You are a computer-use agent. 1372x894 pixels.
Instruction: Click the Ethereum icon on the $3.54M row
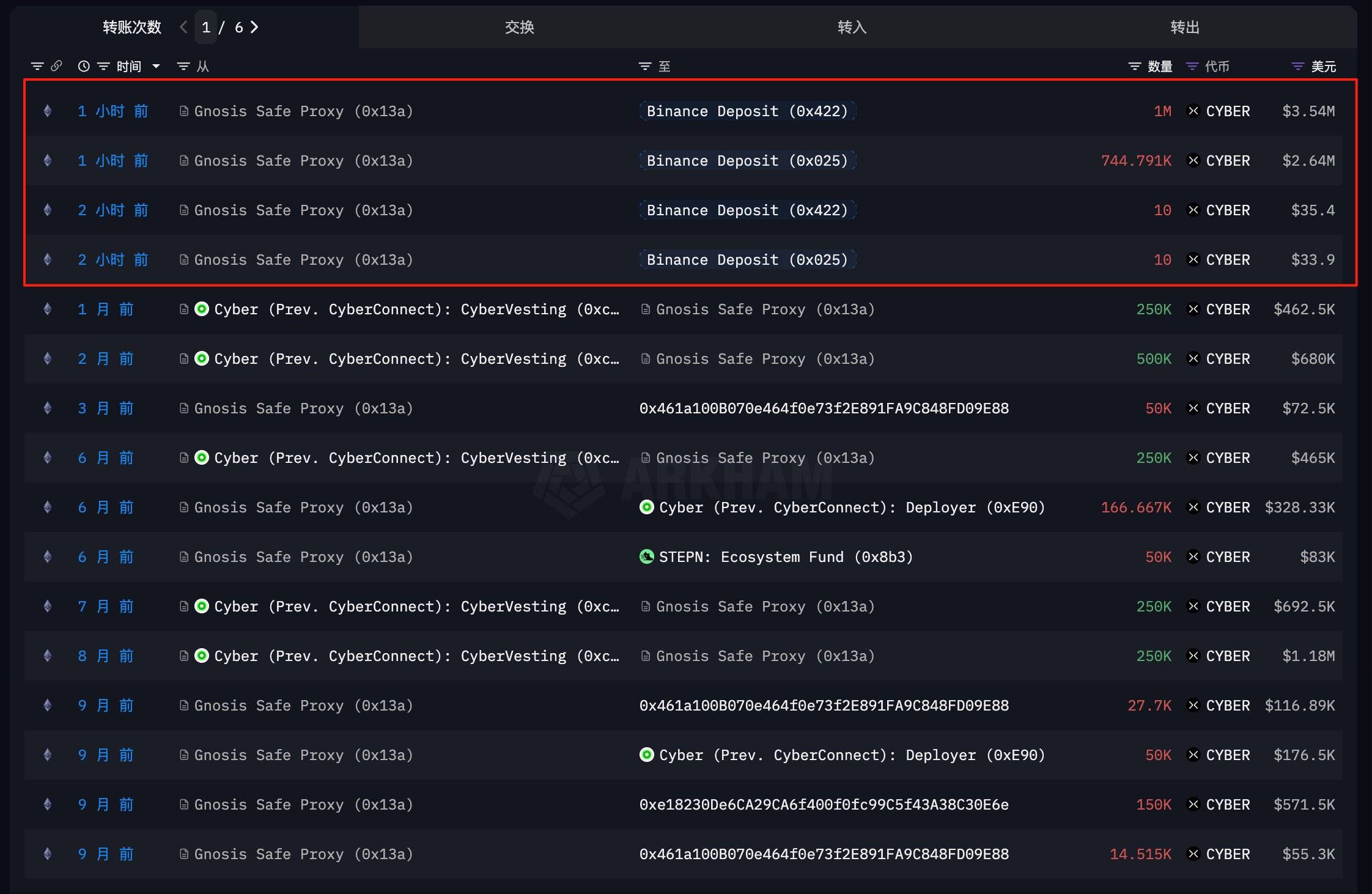point(48,111)
